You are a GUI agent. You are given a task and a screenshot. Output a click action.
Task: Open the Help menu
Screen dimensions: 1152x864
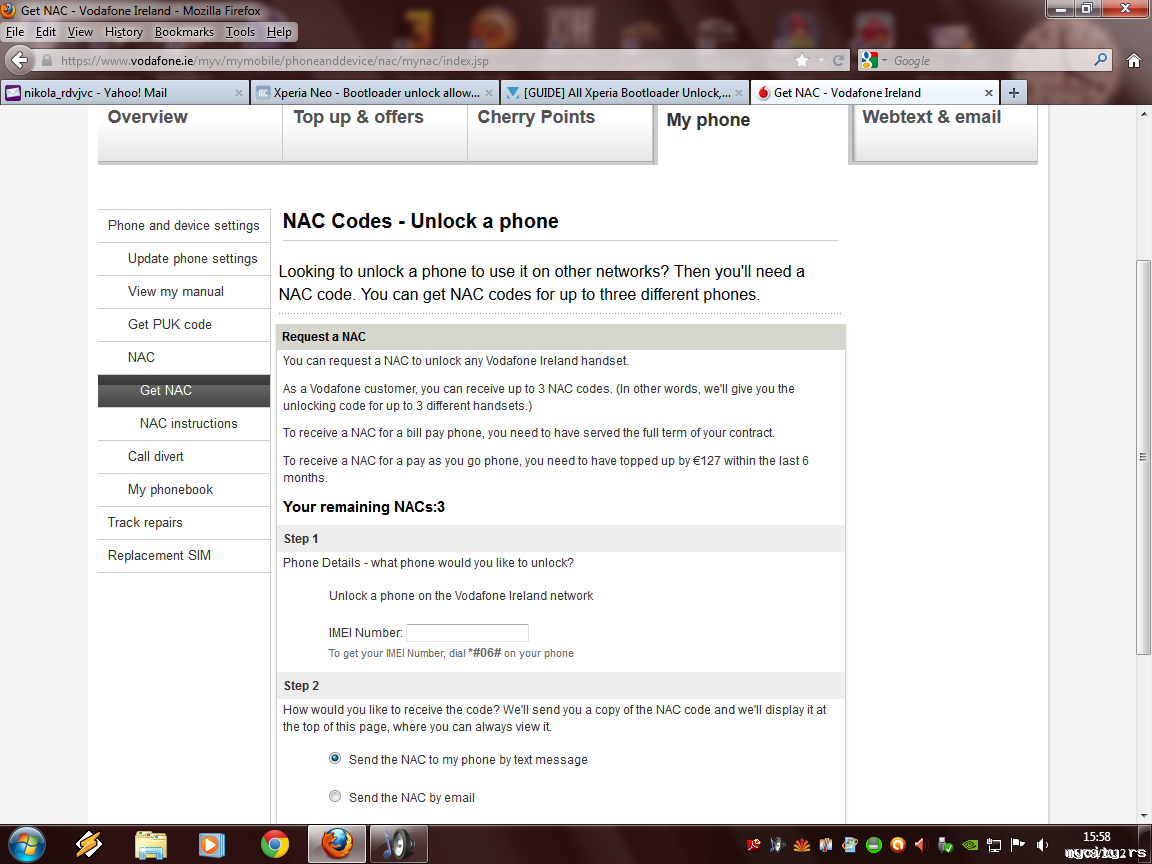coord(278,32)
